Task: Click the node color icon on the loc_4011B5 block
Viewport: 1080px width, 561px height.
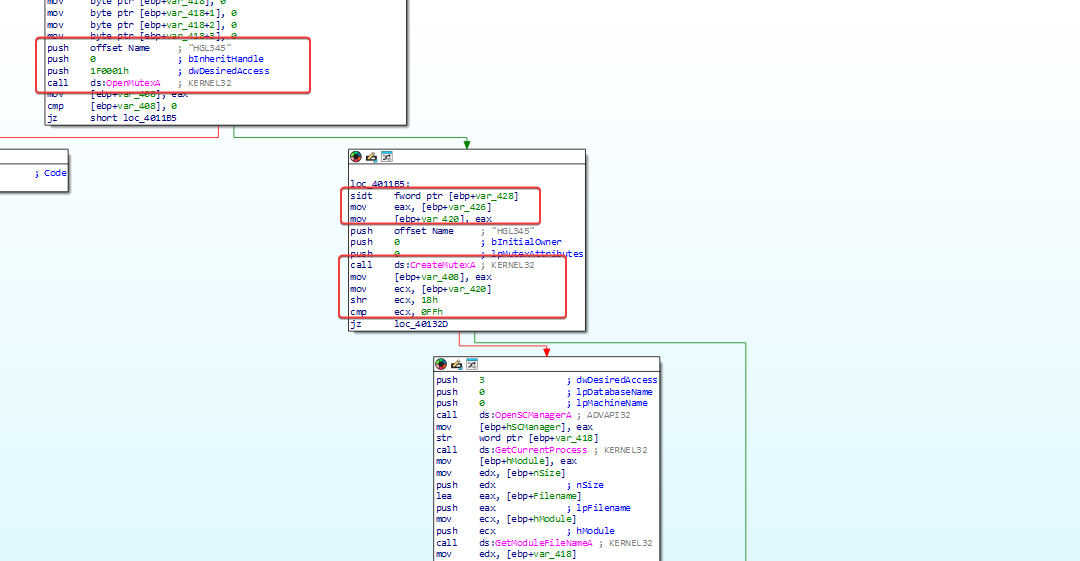Action: coord(356,157)
